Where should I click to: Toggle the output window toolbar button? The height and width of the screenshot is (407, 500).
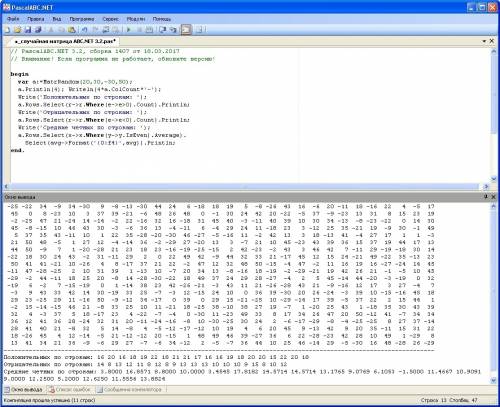(x=186, y=30)
